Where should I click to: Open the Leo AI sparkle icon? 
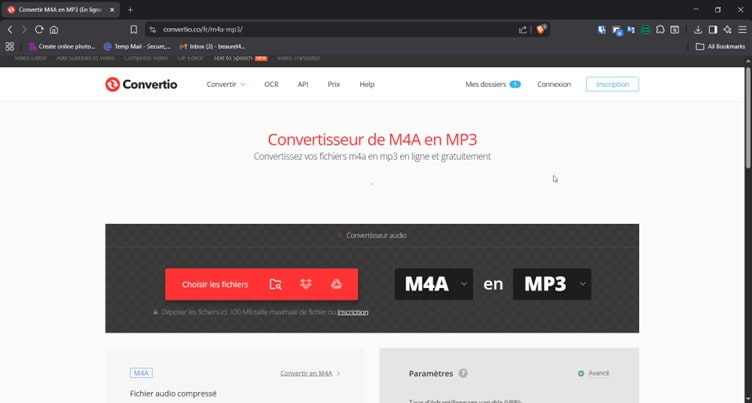point(727,30)
